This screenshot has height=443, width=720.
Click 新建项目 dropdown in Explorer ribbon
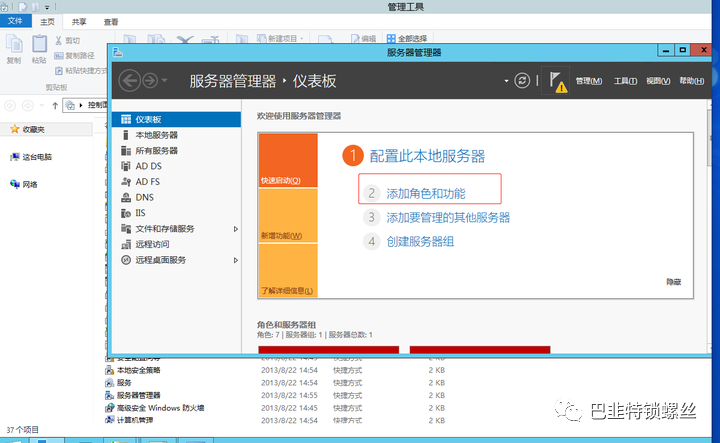[280, 39]
